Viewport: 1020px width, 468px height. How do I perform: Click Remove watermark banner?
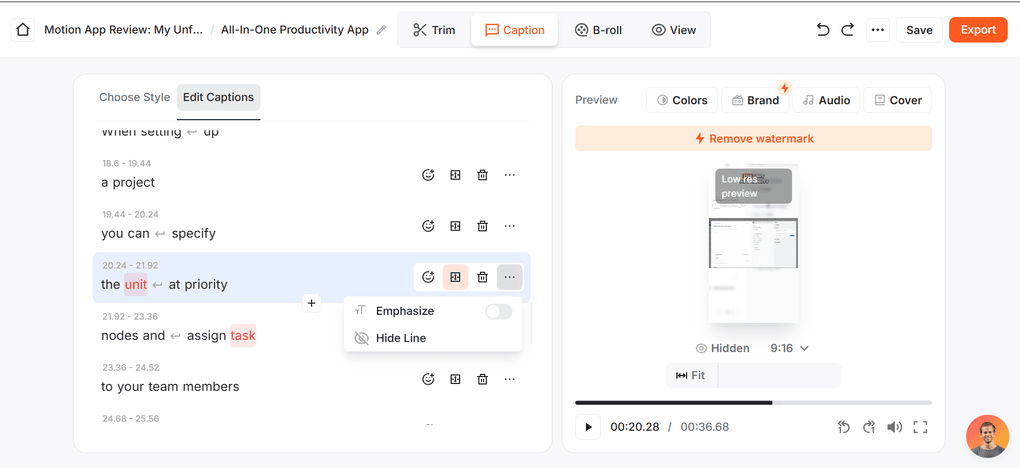pyautogui.click(x=753, y=139)
